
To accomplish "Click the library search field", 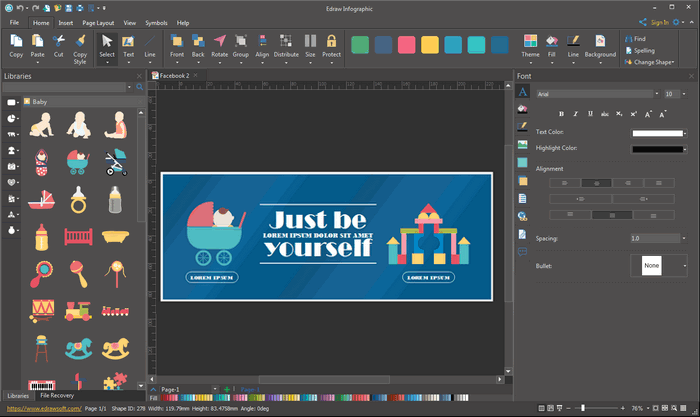I will click(67, 88).
